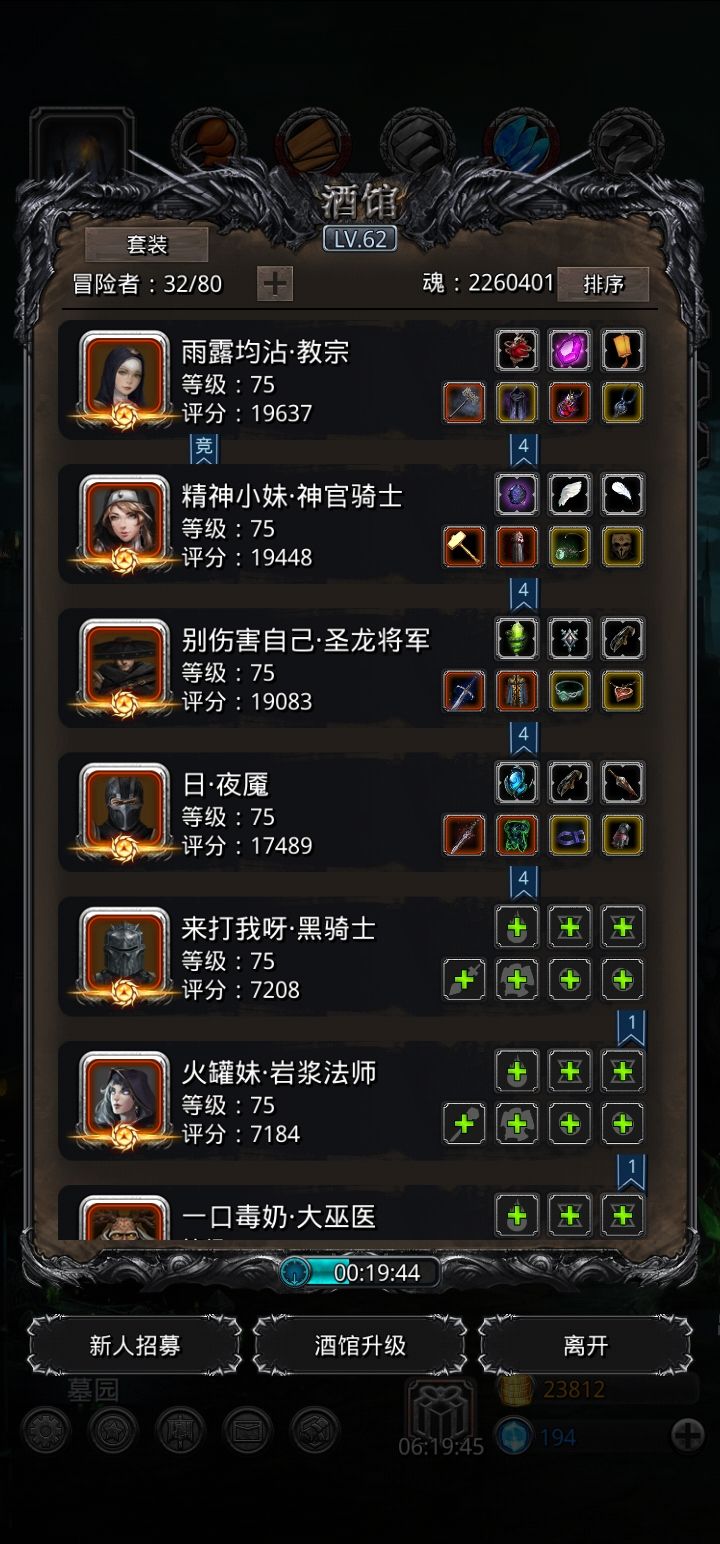Screen dimensions: 720x1544
Task: Click the 排序 sort button
Action: click(603, 284)
